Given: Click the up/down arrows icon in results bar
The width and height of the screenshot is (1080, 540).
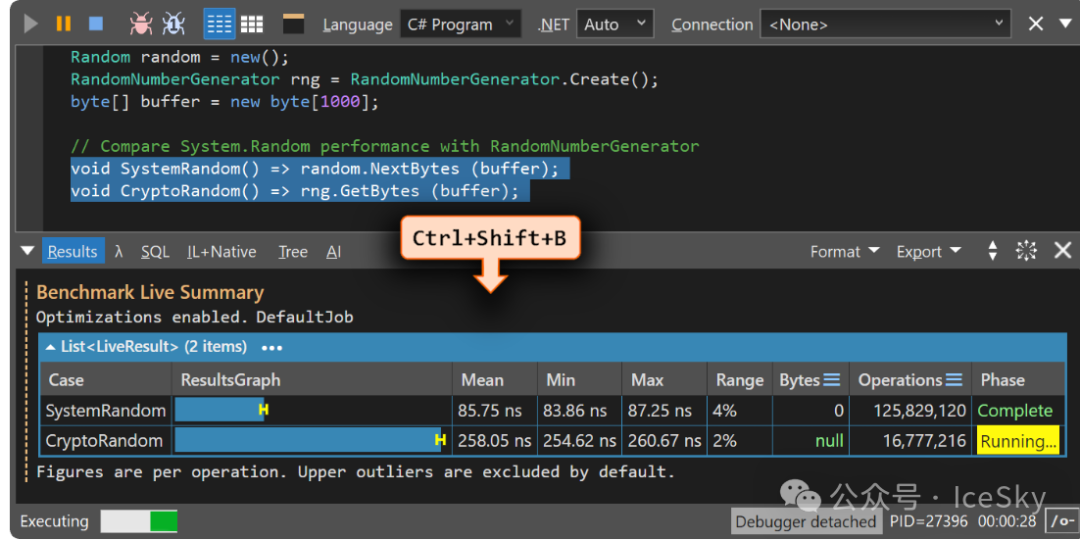Looking at the screenshot, I should (x=992, y=251).
